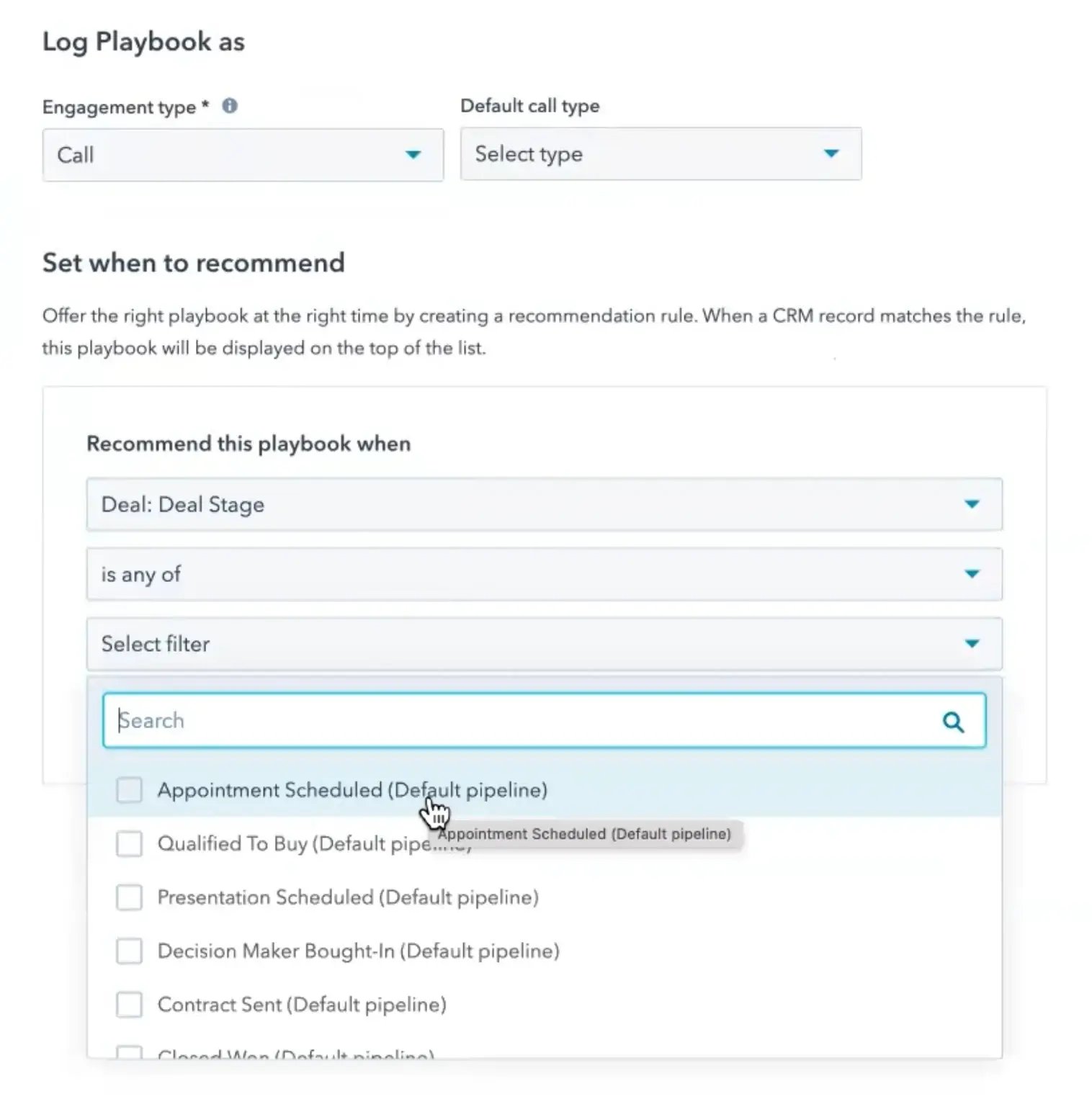
Task: Open the Default call type dropdown
Action: coord(660,154)
